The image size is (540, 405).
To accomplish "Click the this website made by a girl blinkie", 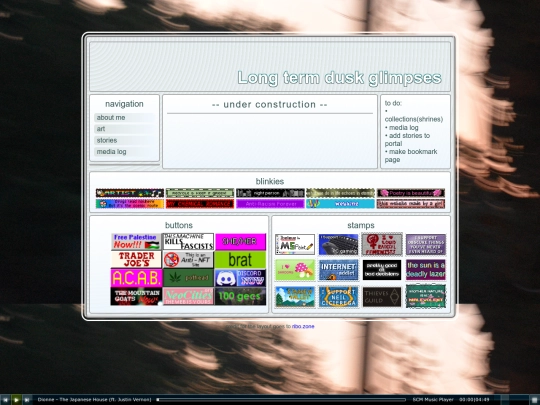I will pos(411,204).
